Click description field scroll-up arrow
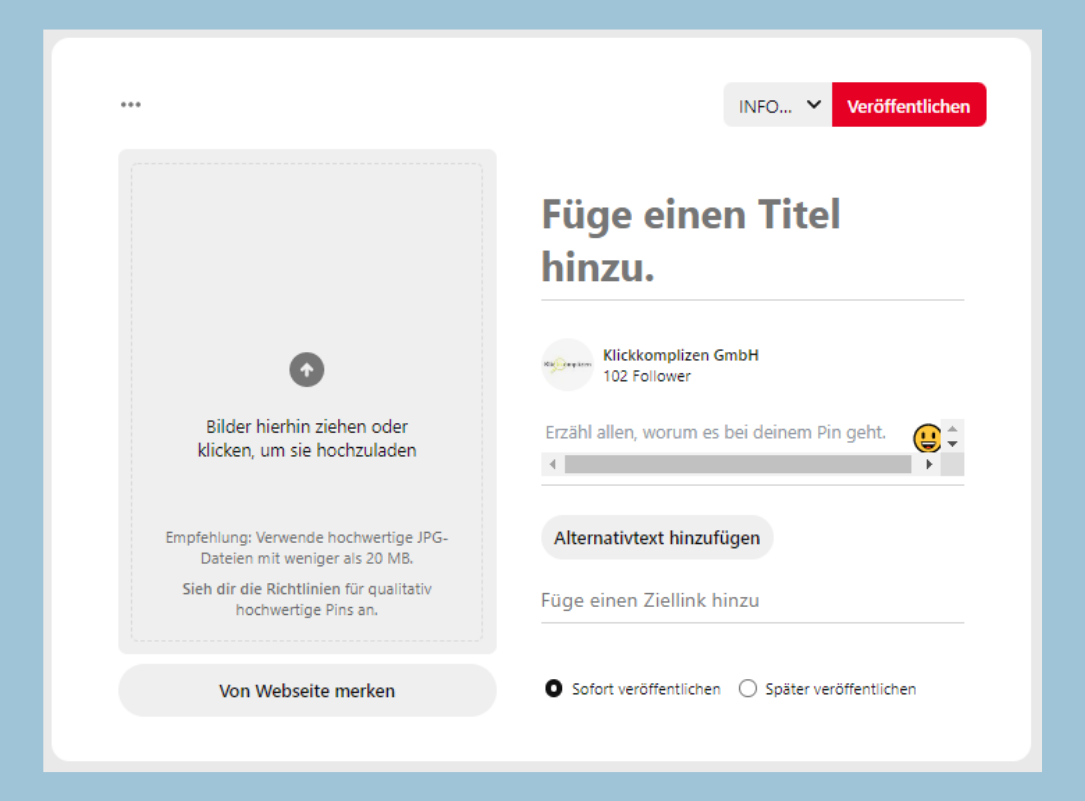The width and height of the screenshot is (1085, 801). click(953, 428)
